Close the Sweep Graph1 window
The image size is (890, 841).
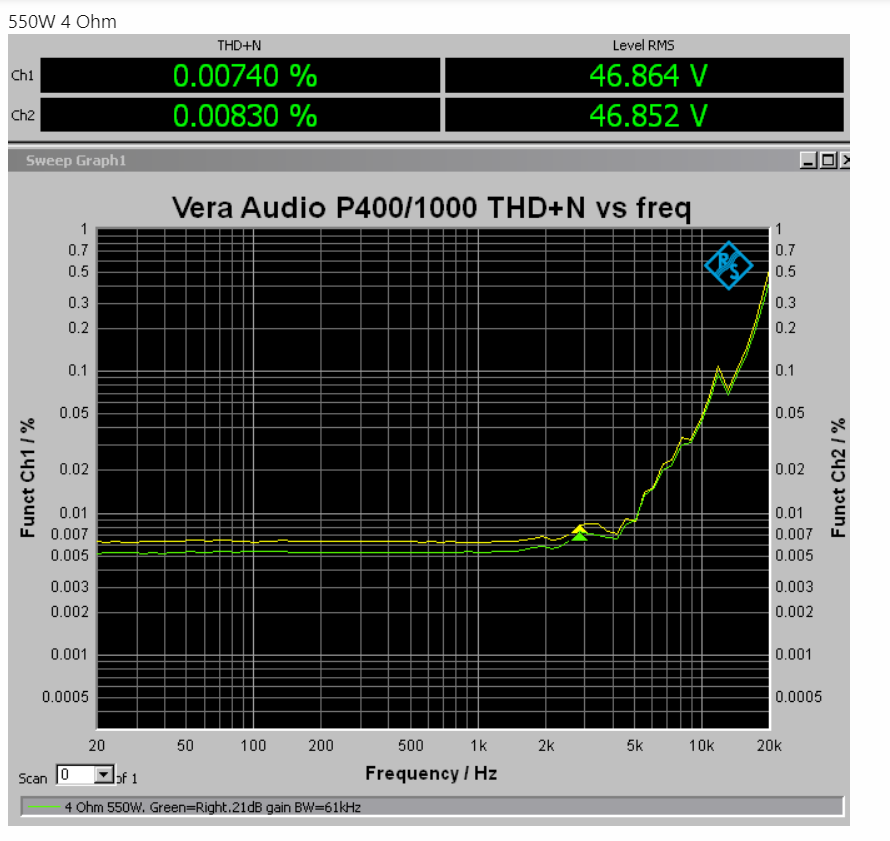(845, 161)
